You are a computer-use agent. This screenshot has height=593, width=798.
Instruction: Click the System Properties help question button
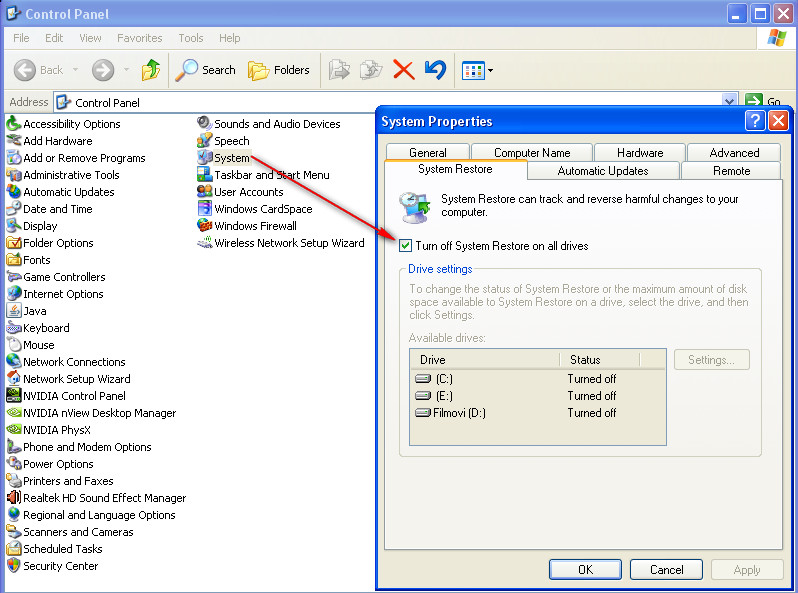[755, 121]
